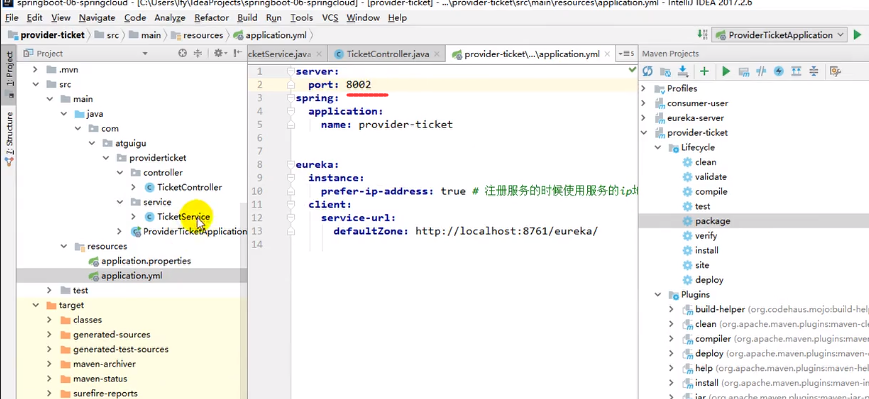The image size is (869, 399).
Task: Collapse Lifecycle node in Maven panel
Action: click(x=658, y=147)
